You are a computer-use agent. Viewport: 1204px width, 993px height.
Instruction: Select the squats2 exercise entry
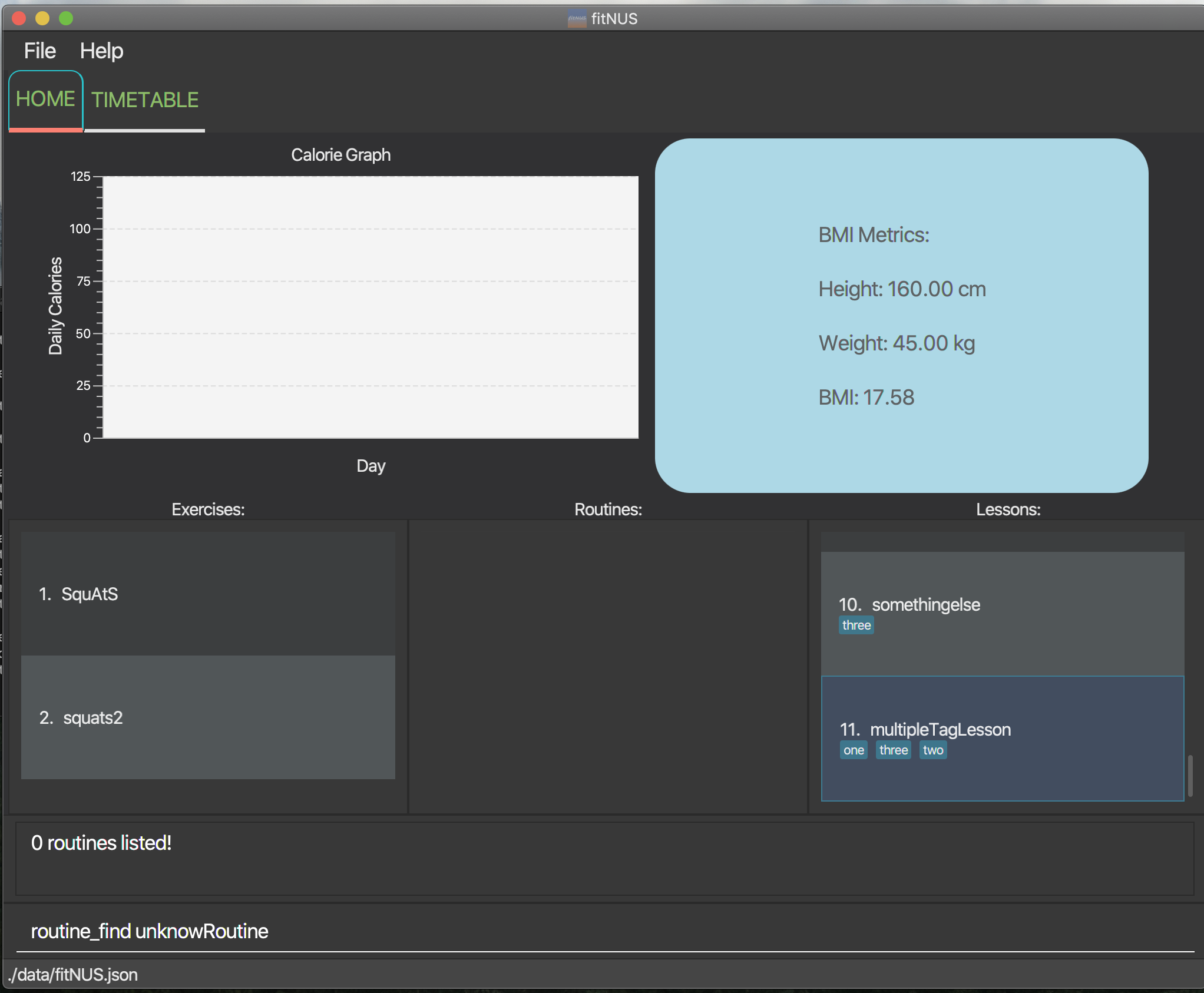pos(207,717)
